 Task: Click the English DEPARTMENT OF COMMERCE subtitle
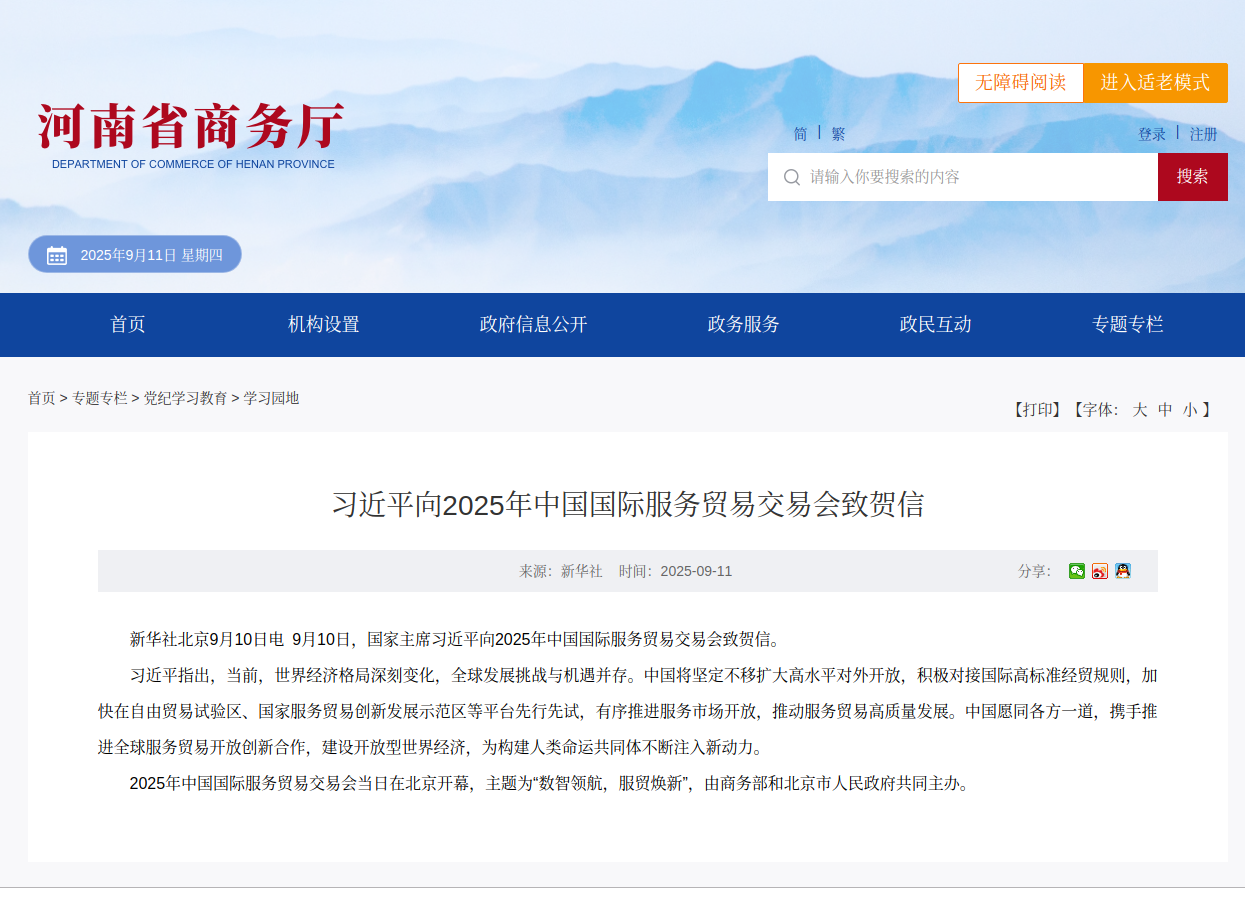(x=193, y=164)
